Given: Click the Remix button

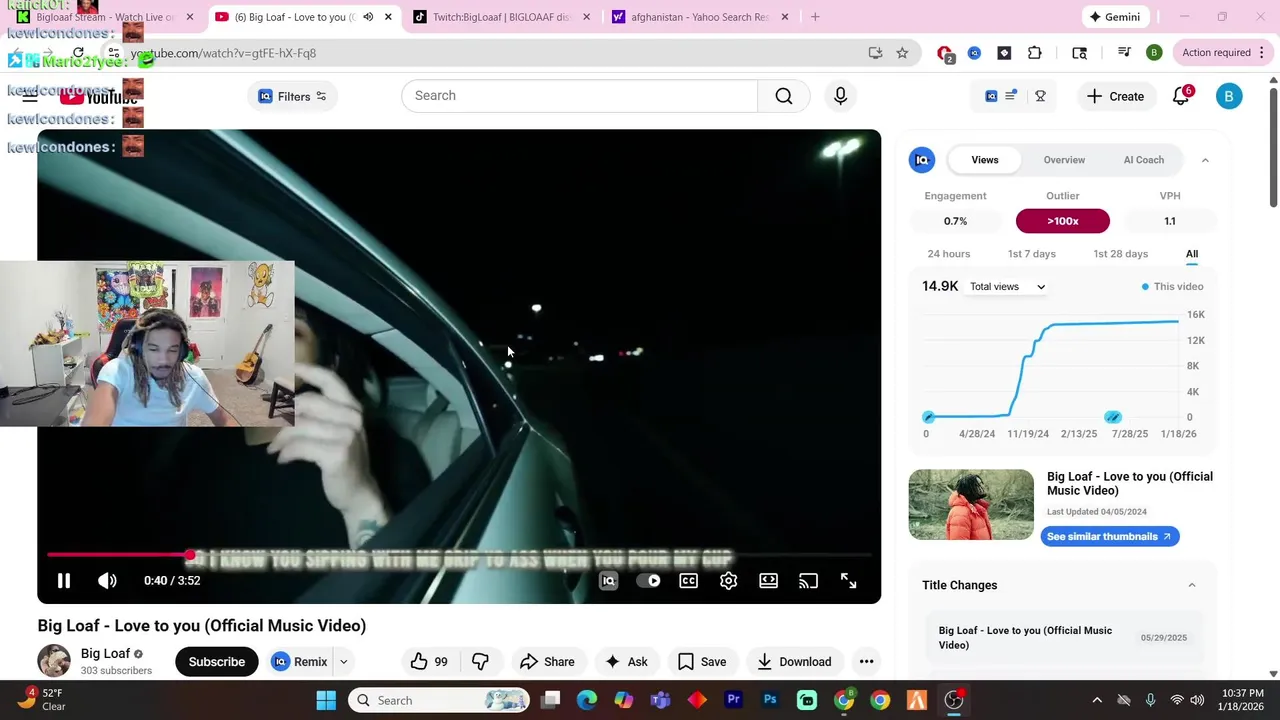Looking at the screenshot, I should pos(300,661).
